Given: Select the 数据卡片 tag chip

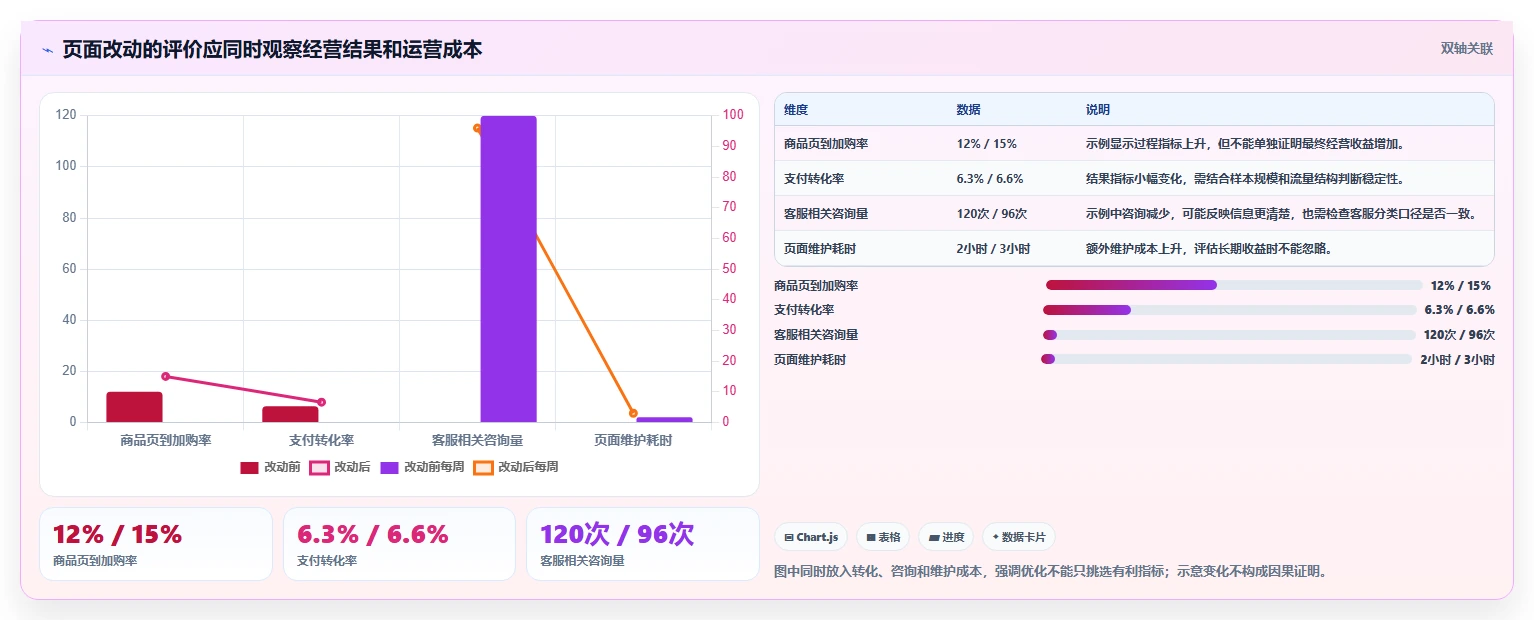Looking at the screenshot, I should pyautogui.click(x=1018, y=537).
